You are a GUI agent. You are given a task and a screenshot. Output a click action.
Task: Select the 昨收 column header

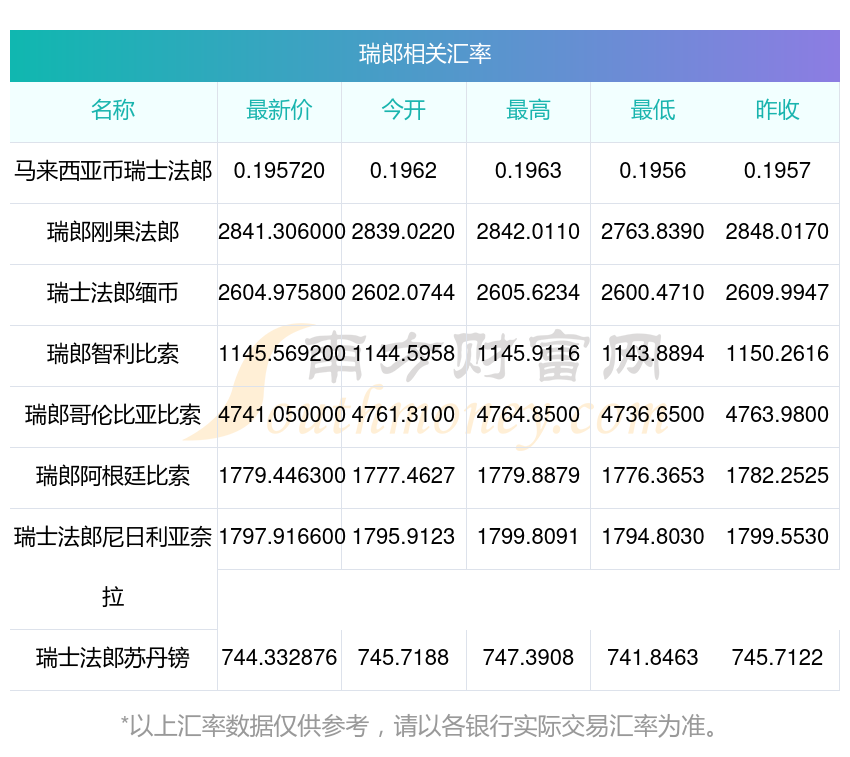point(777,110)
